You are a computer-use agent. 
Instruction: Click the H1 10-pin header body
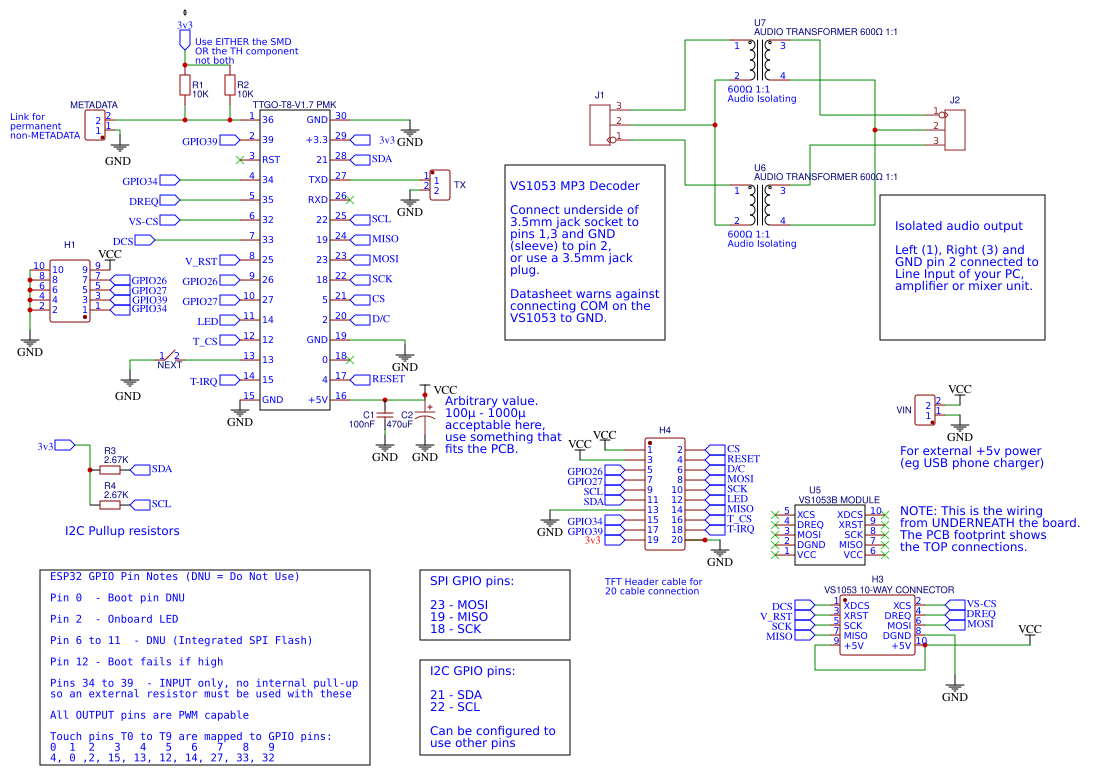(70, 290)
